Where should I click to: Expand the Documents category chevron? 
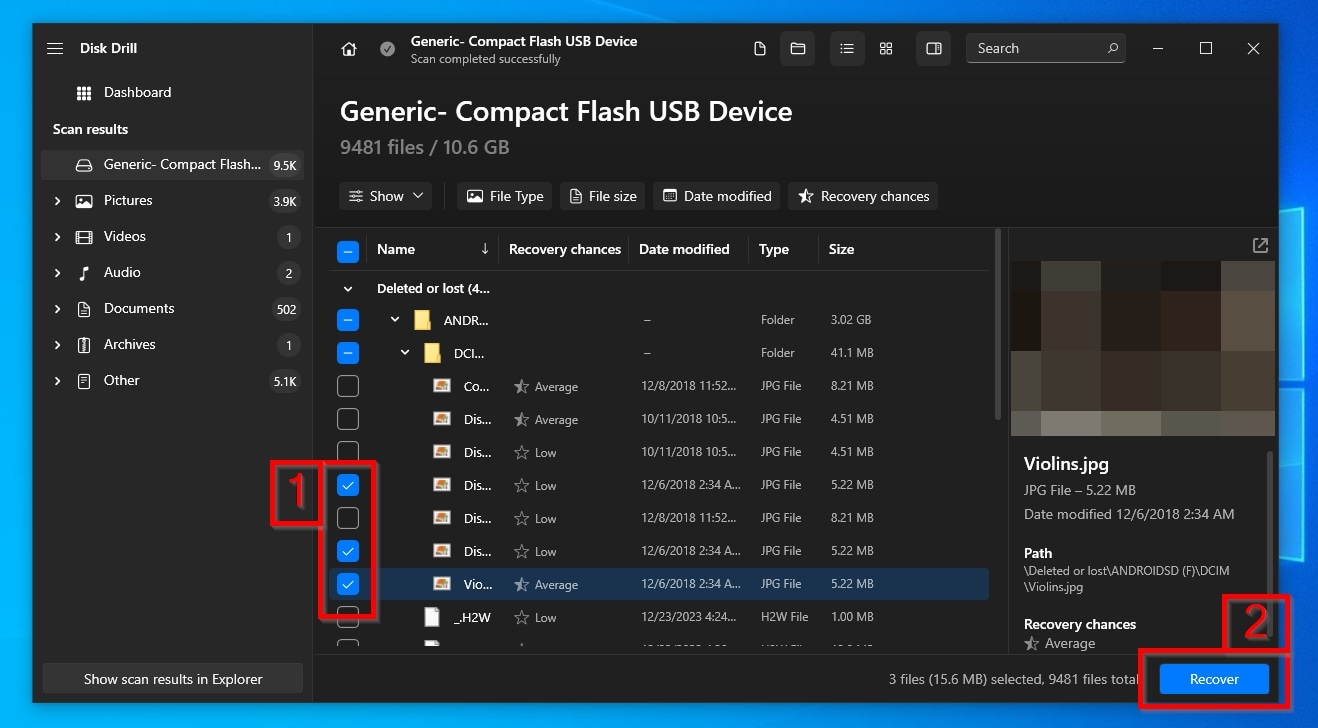point(57,309)
